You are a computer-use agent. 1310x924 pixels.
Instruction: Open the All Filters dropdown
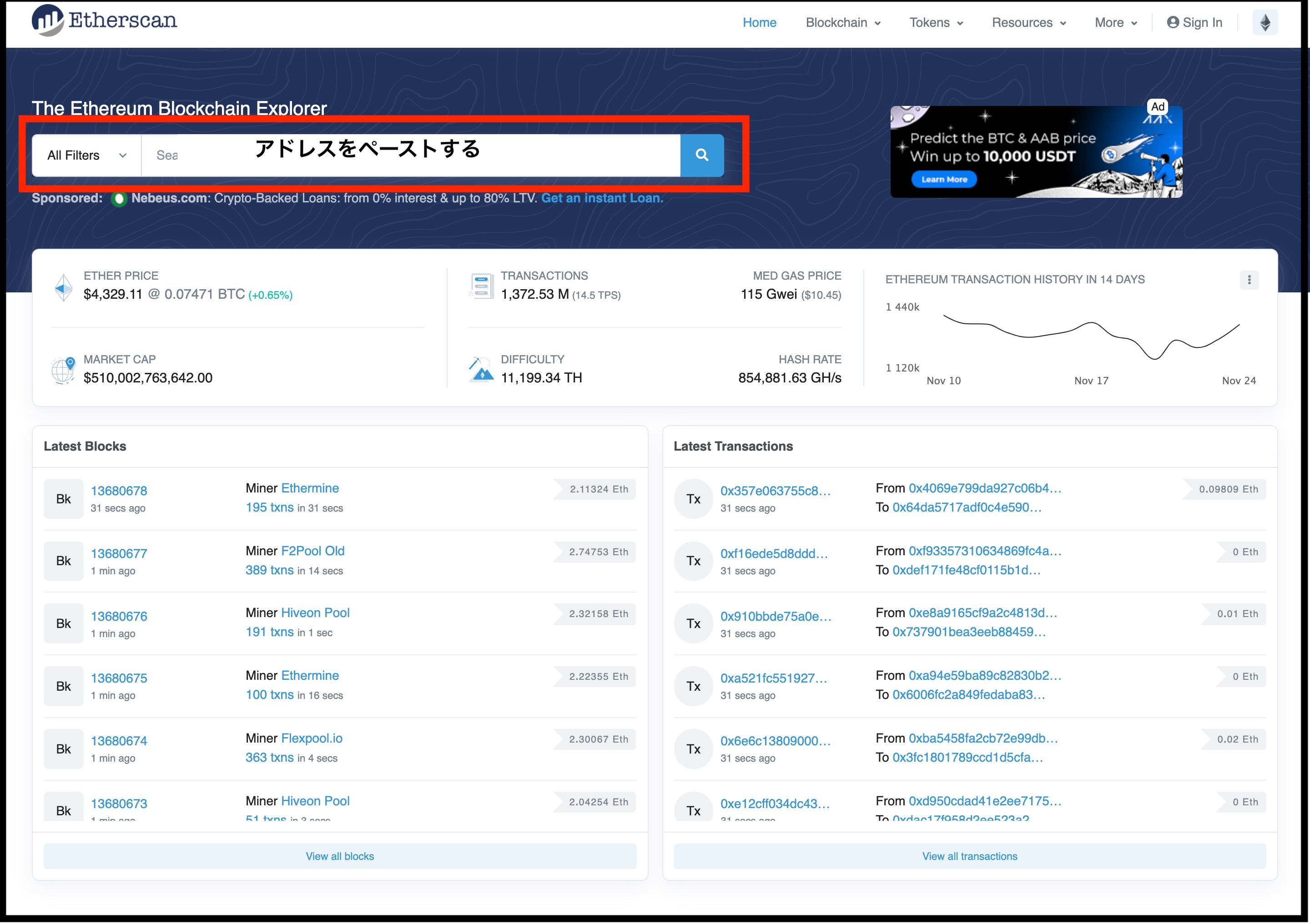87,155
